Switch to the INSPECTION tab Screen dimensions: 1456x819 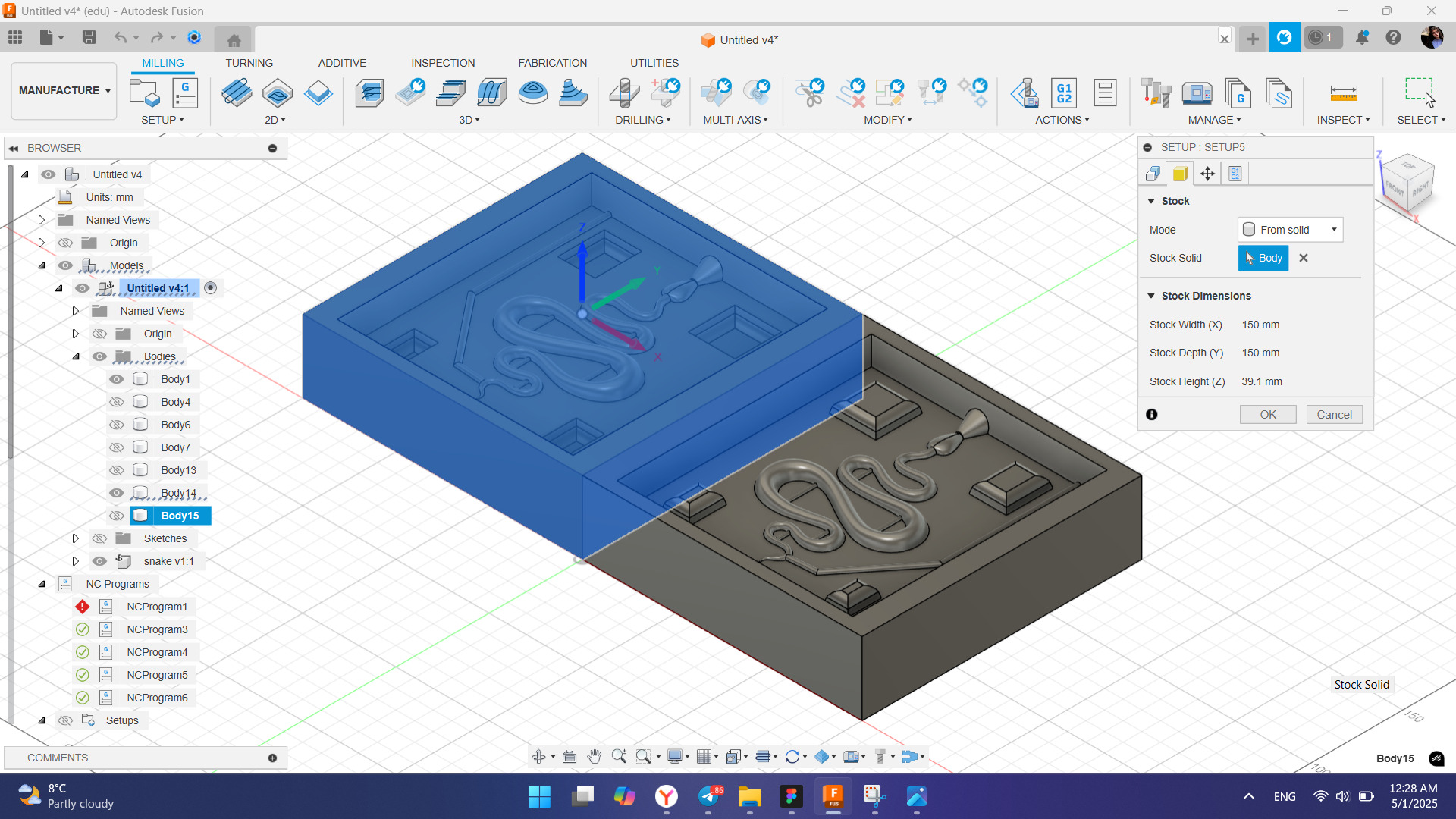click(x=443, y=63)
